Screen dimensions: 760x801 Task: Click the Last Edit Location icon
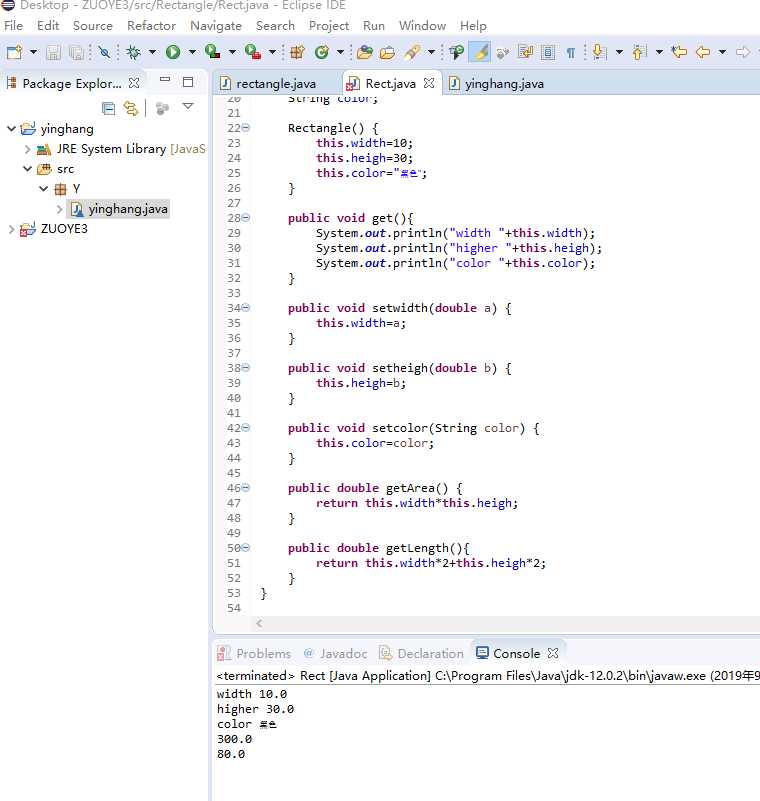pos(679,52)
